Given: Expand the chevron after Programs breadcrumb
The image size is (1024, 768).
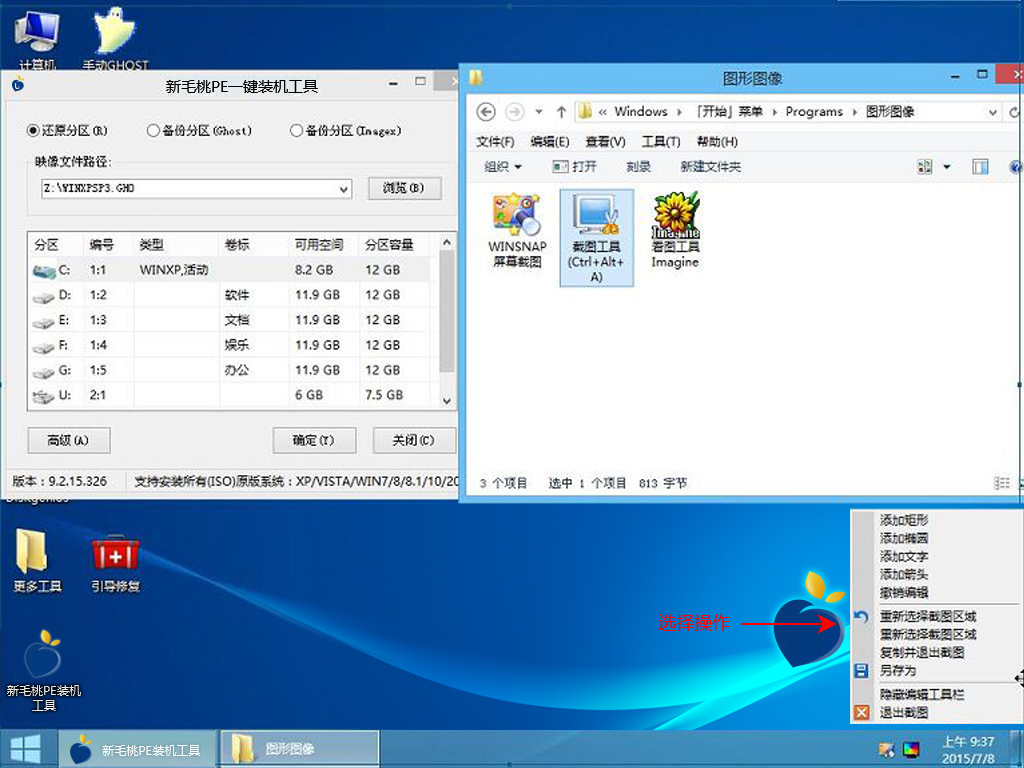Looking at the screenshot, I should click(854, 112).
